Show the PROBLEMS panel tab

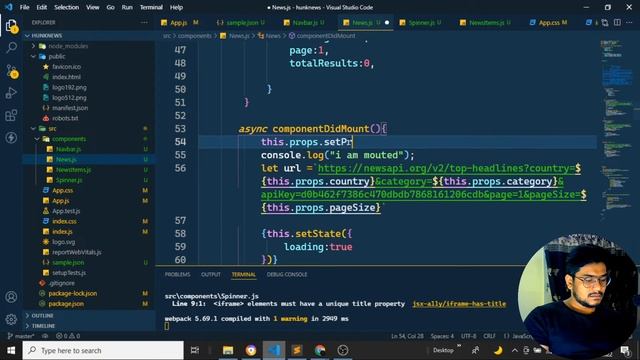(x=177, y=275)
